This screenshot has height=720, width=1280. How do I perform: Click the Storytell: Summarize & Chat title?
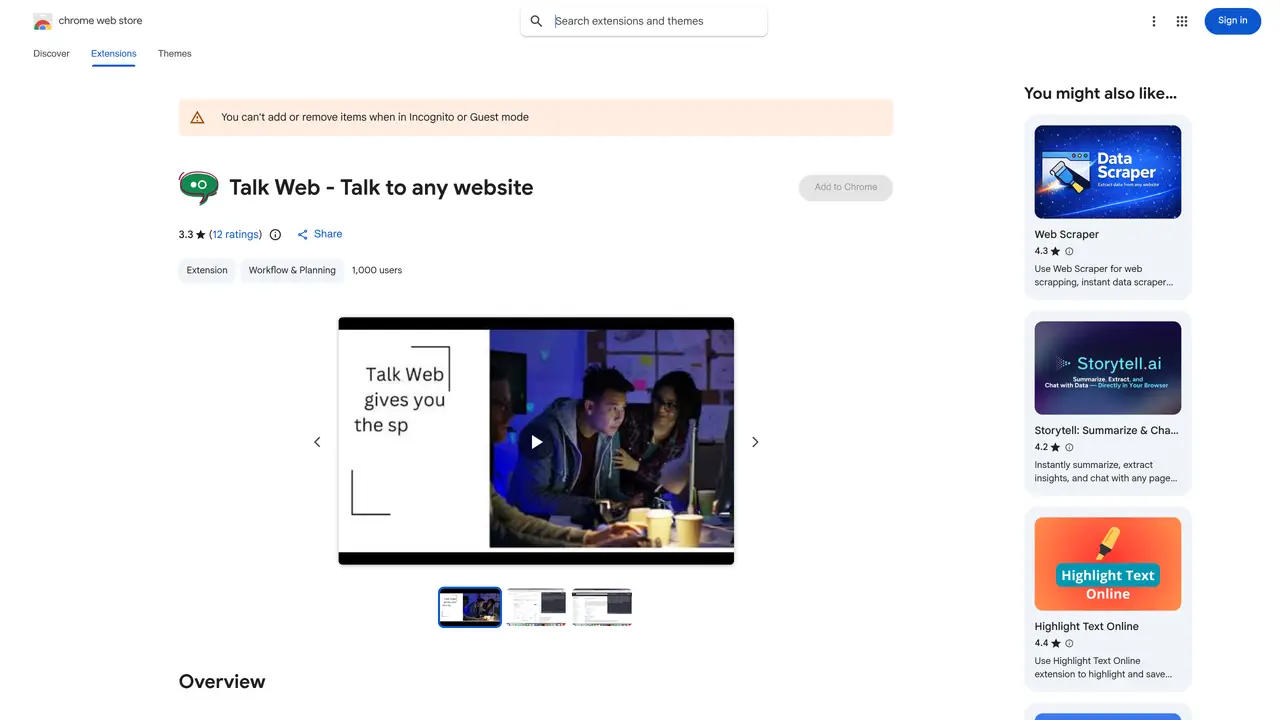[1107, 430]
